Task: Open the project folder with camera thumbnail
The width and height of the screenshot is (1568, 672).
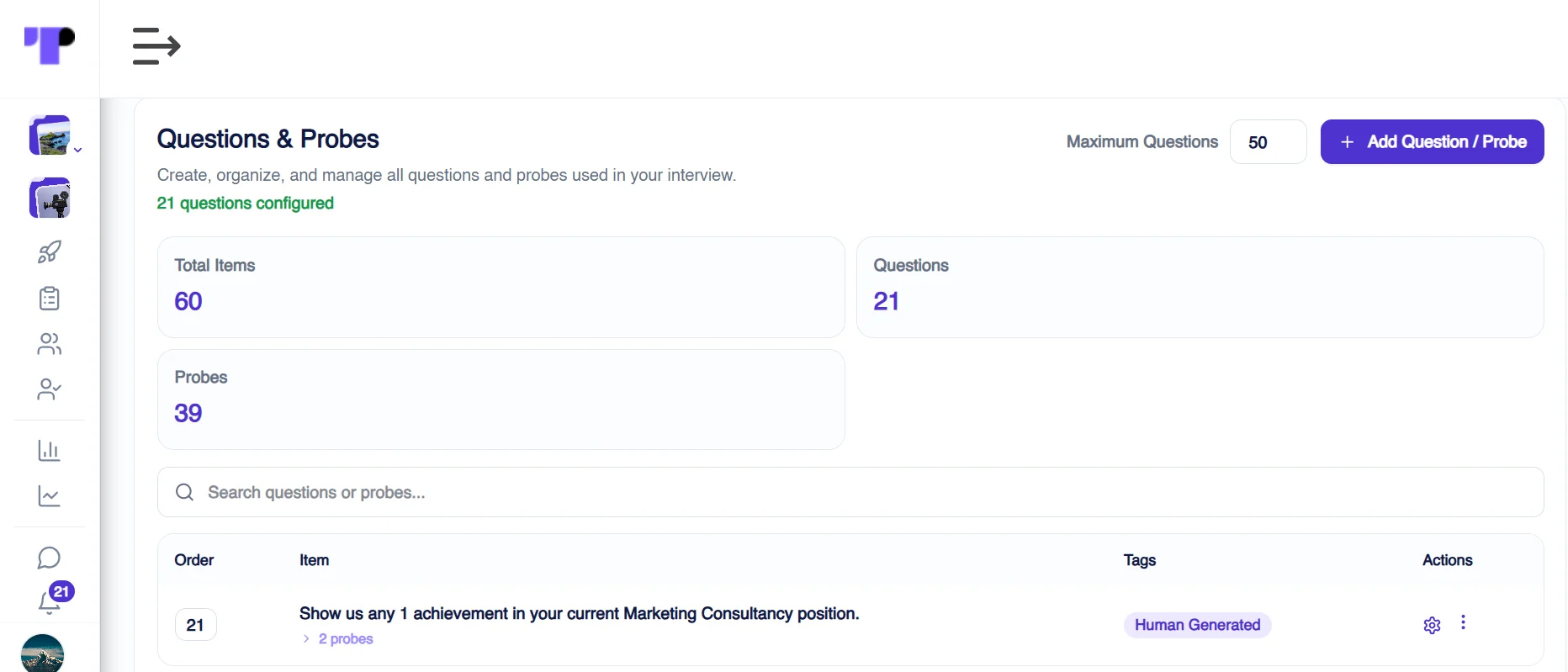Action: tap(50, 198)
